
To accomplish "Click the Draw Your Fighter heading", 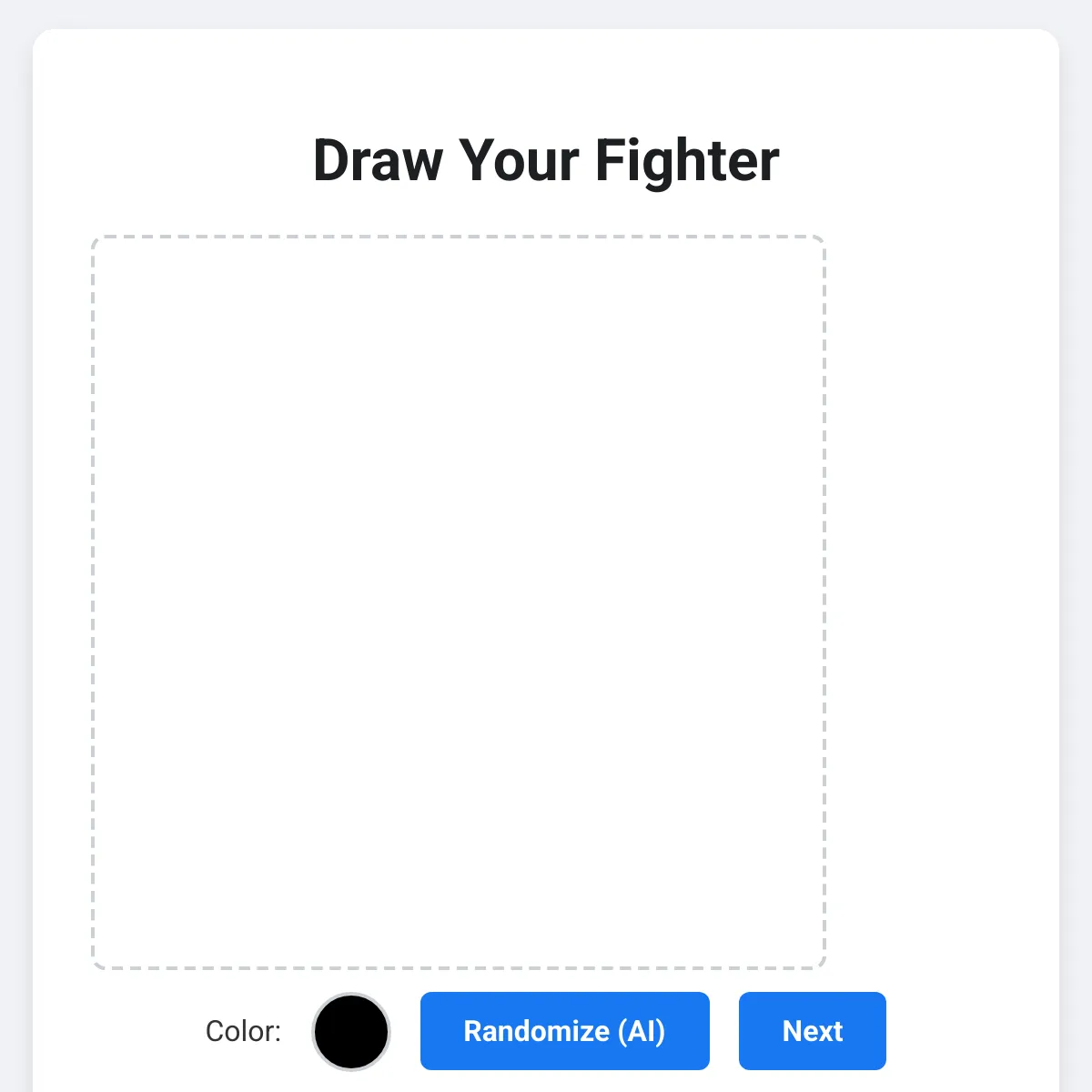I will coord(547,160).
